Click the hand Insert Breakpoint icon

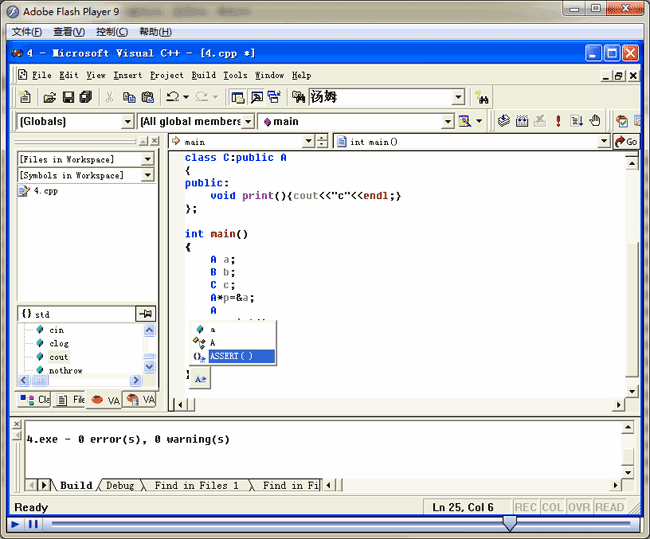tap(594, 121)
